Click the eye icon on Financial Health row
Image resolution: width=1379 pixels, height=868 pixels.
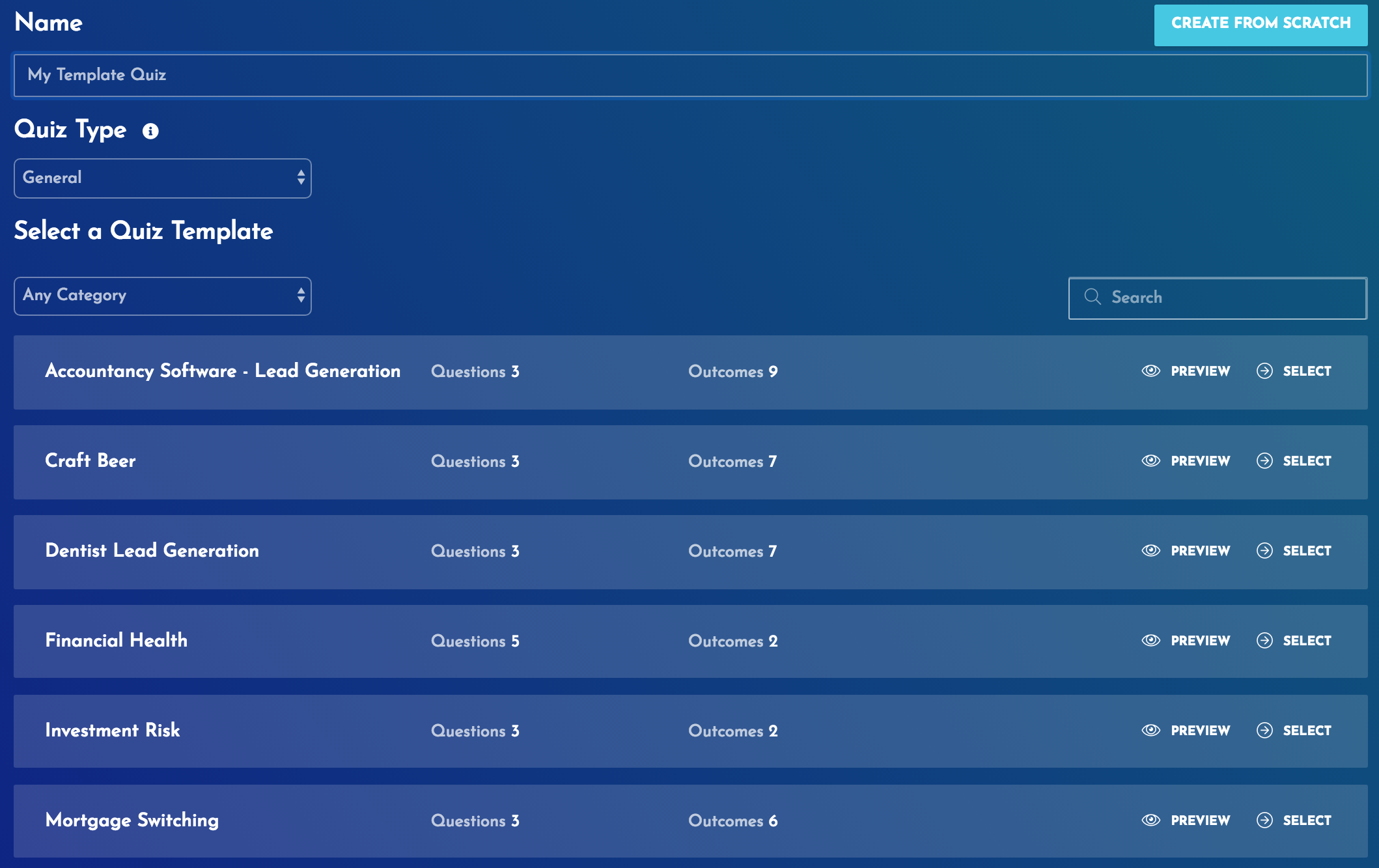coord(1150,641)
